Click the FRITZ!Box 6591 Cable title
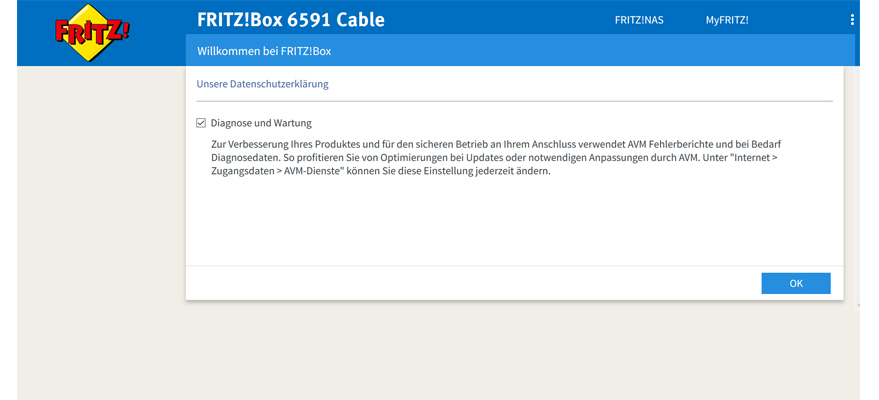This screenshot has width=879, height=400. (290, 20)
